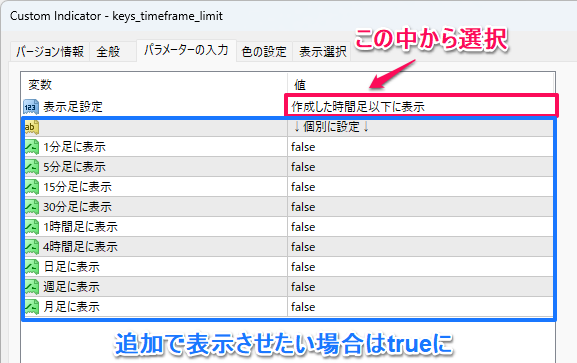Click the icon next to 5分足に表示
The width and height of the screenshot is (577, 363).
point(32,167)
